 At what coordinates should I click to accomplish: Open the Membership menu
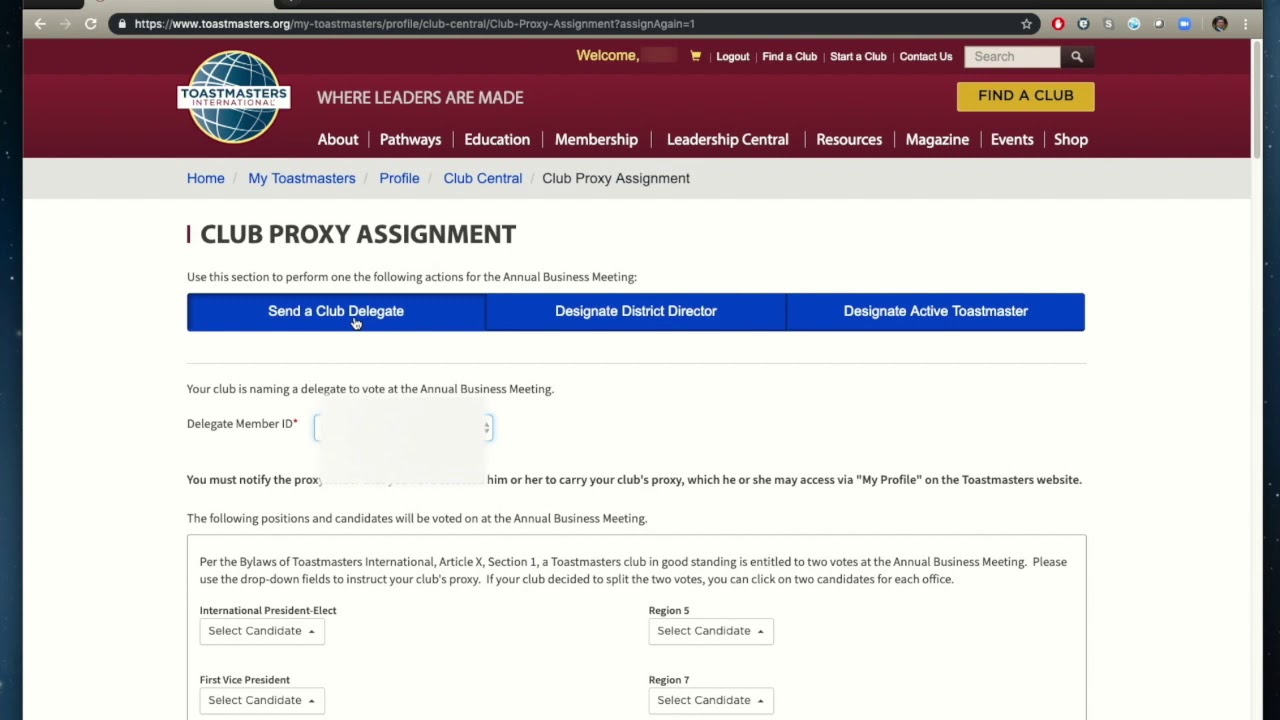click(596, 140)
